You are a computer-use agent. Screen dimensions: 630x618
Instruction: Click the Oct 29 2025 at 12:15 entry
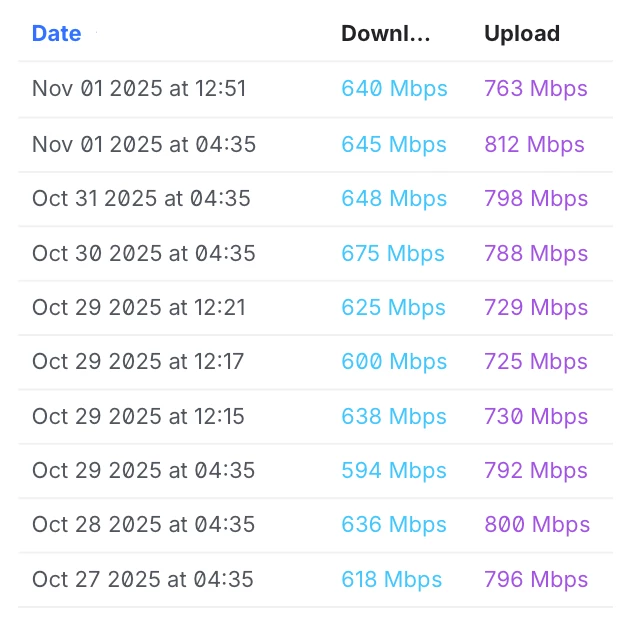pyautogui.click(x=138, y=416)
